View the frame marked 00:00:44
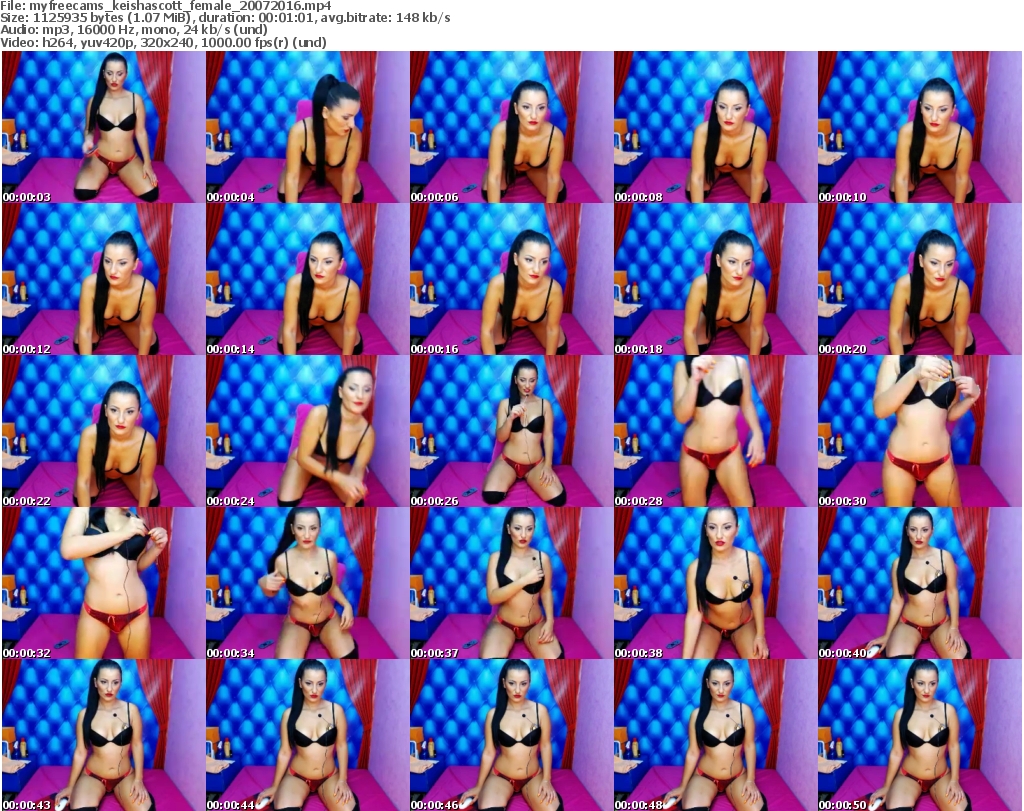Viewport: 1024px width, 811px height. (x=308, y=735)
